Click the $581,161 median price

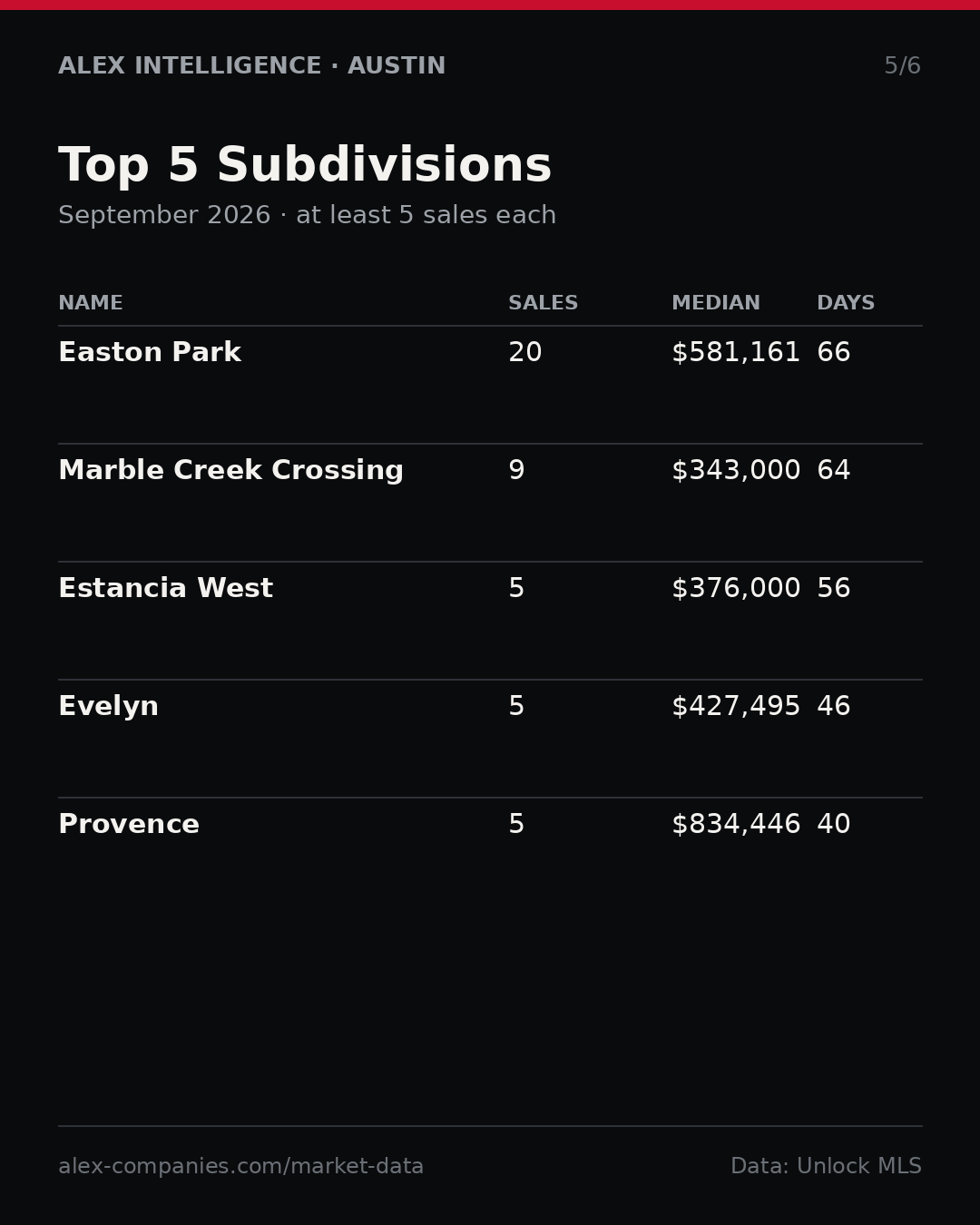click(736, 353)
